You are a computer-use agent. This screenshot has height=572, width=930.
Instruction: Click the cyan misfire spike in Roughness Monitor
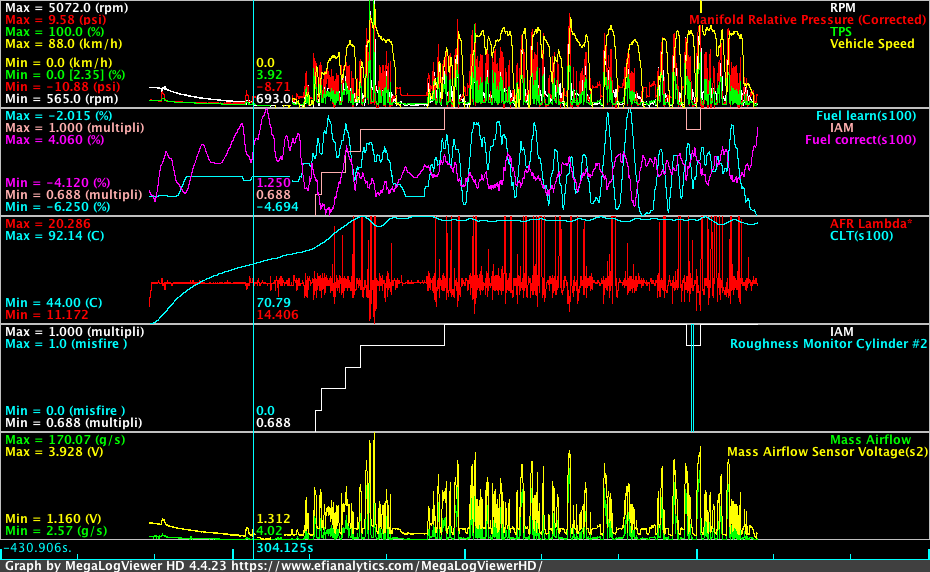point(692,377)
